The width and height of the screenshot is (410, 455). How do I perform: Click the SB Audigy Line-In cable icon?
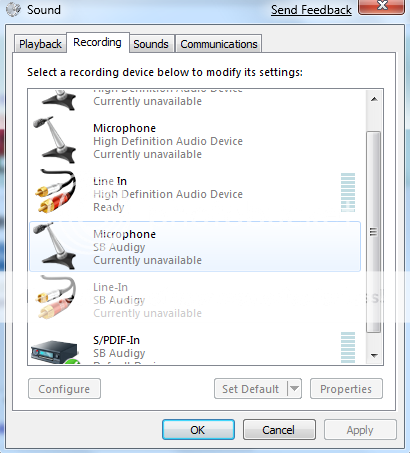tap(56, 297)
